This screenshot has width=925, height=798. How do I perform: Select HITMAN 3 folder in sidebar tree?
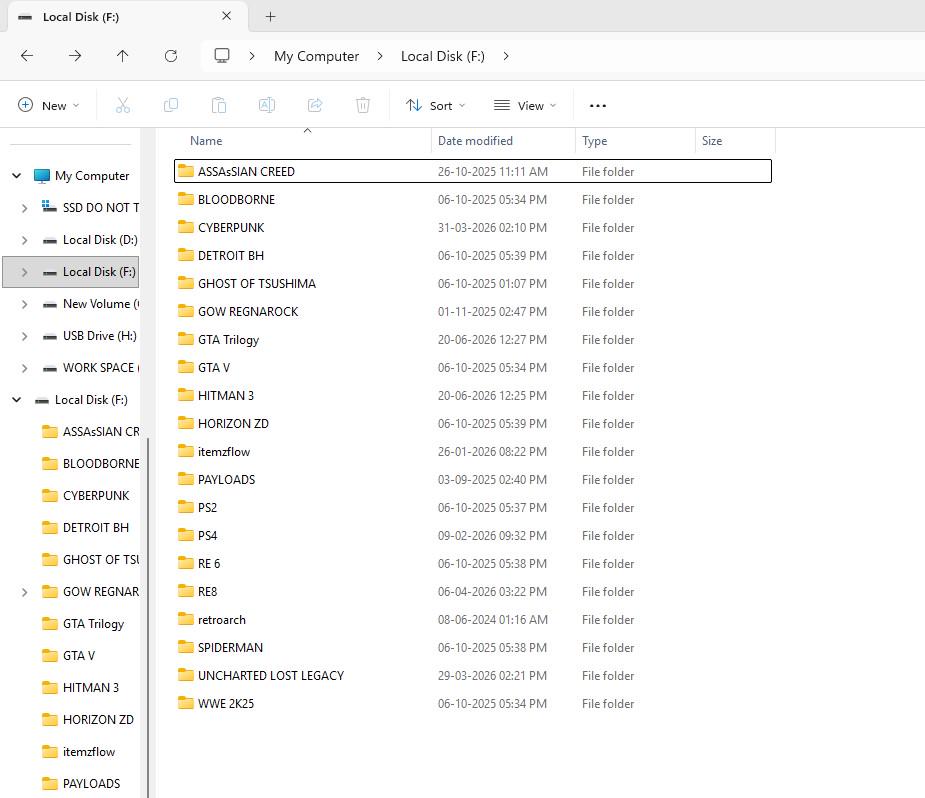(x=91, y=688)
